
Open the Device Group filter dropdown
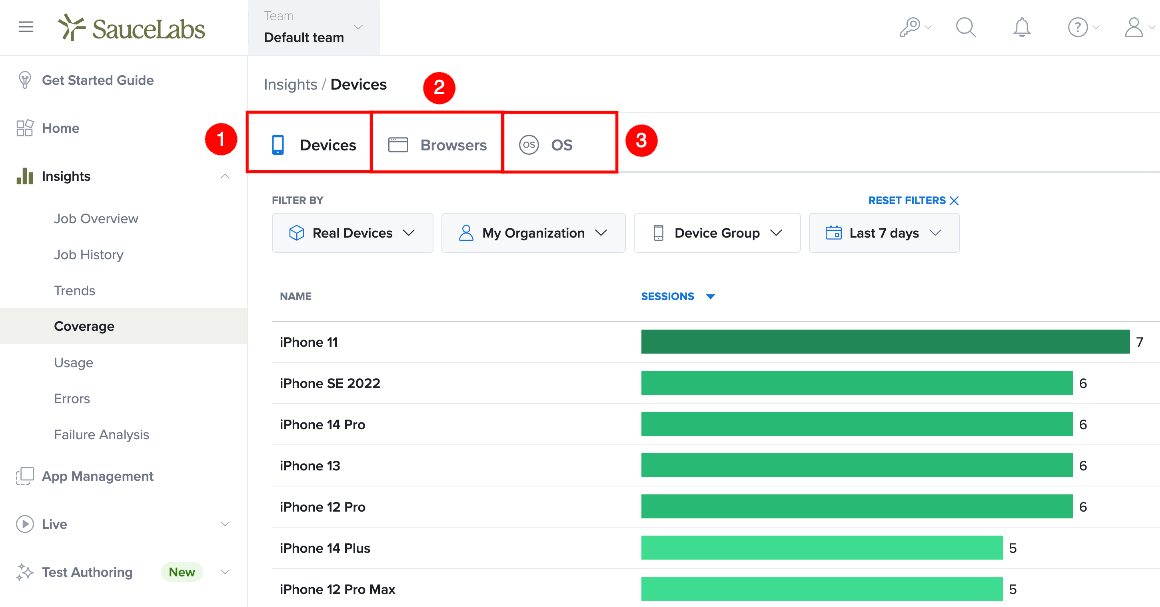pyautogui.click(x=717, y=233)
